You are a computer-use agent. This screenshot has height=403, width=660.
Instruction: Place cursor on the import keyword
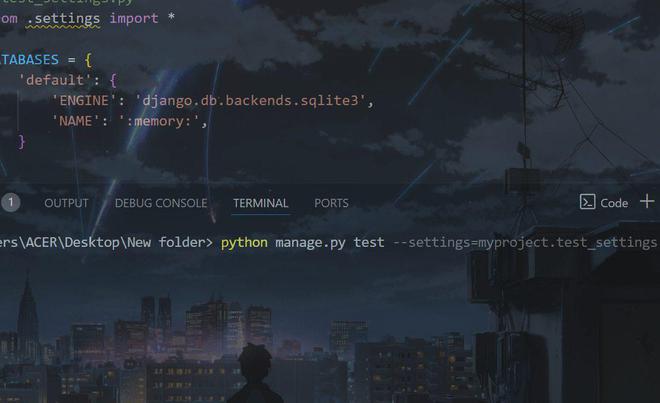134,19
